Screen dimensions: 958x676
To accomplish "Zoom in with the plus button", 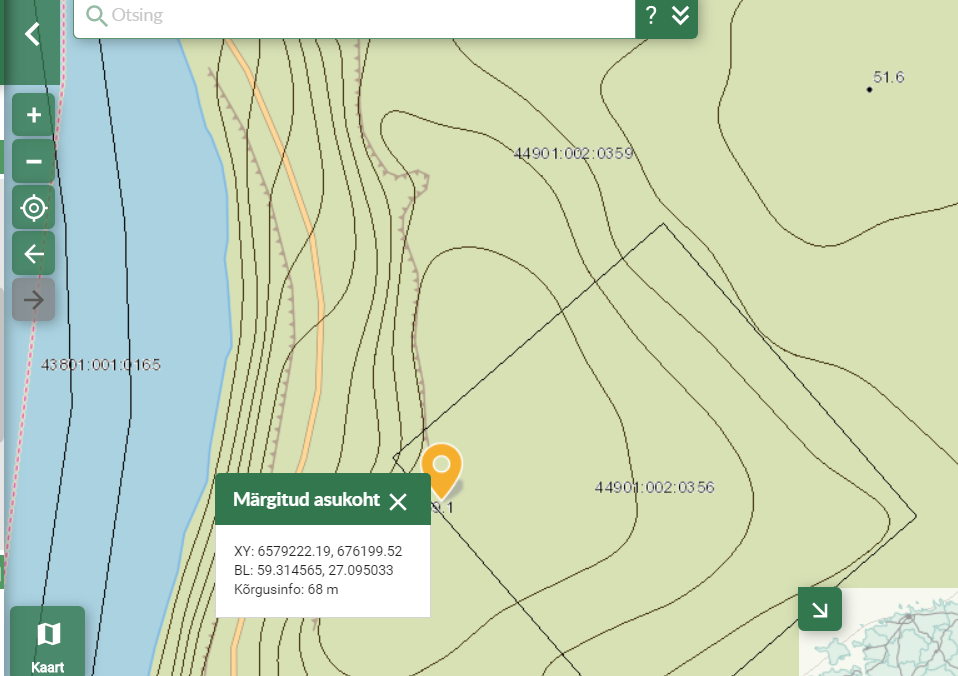I will (34, 115).
